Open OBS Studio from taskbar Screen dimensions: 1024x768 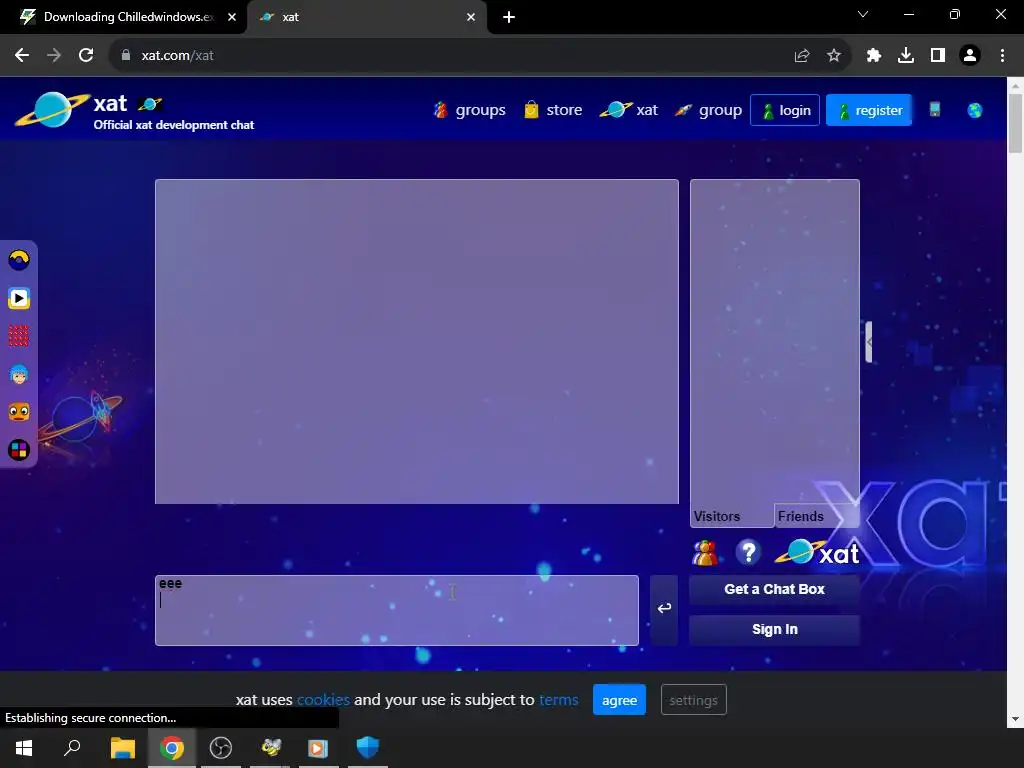[221, 748]
